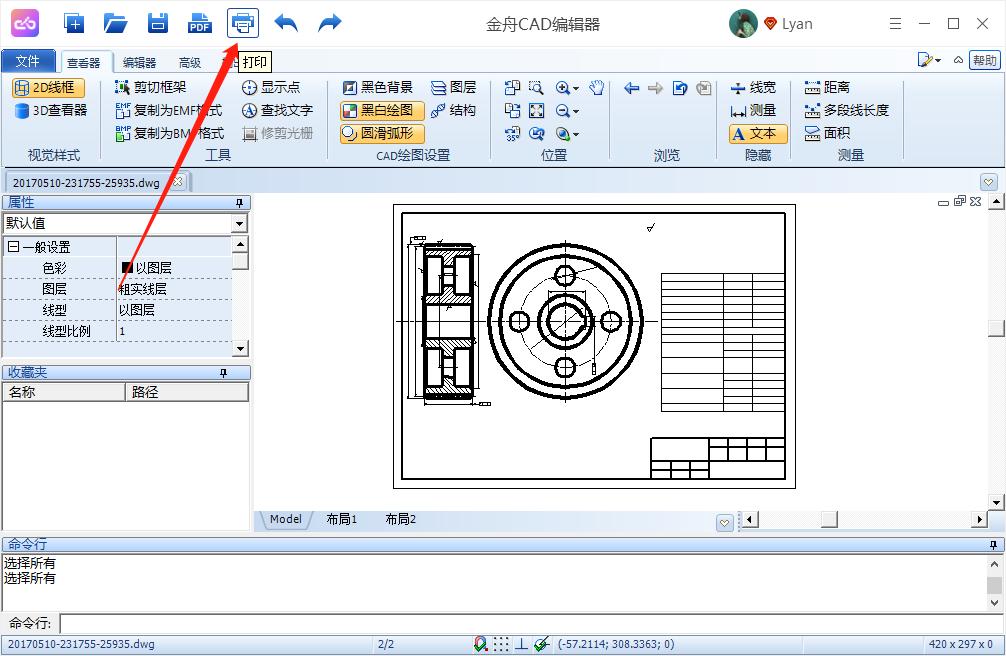The width and height of the screenshot is (1006, 656).
Task: Click the 帮助 help button
Action: pyautogui.click(x=984, y=60)
